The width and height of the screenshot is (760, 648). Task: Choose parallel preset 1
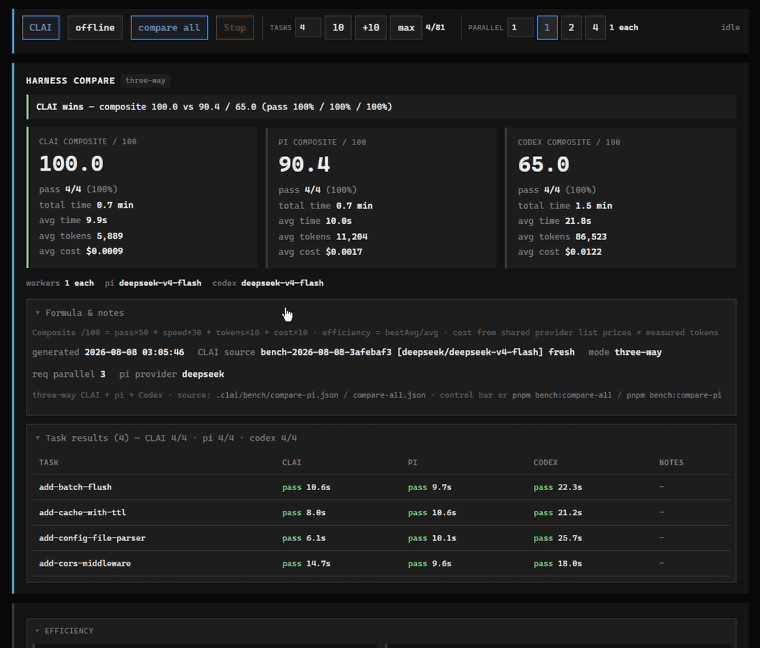(547, 28)
